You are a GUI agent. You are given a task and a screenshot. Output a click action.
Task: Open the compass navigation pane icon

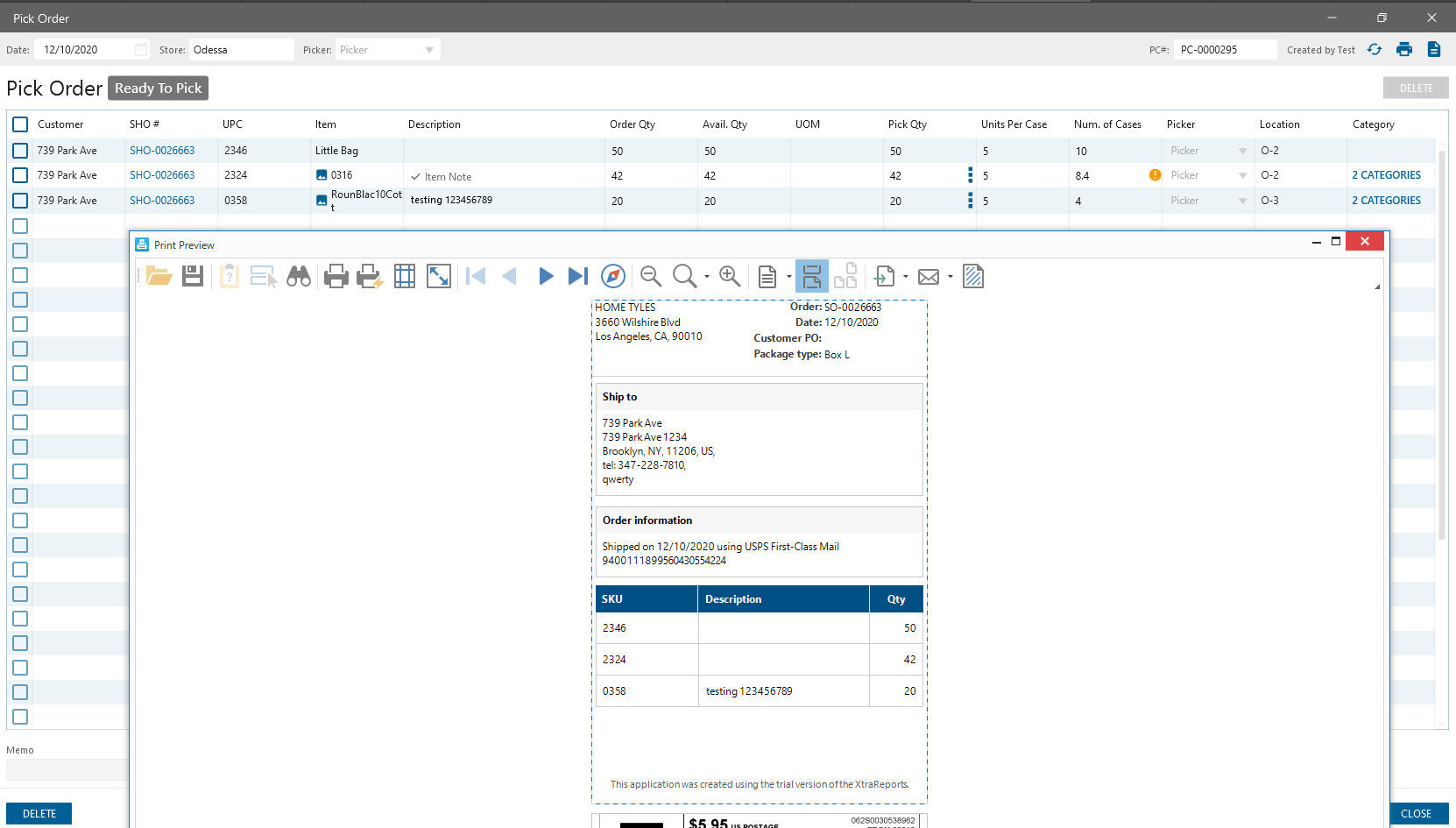(x=613, y=277)
